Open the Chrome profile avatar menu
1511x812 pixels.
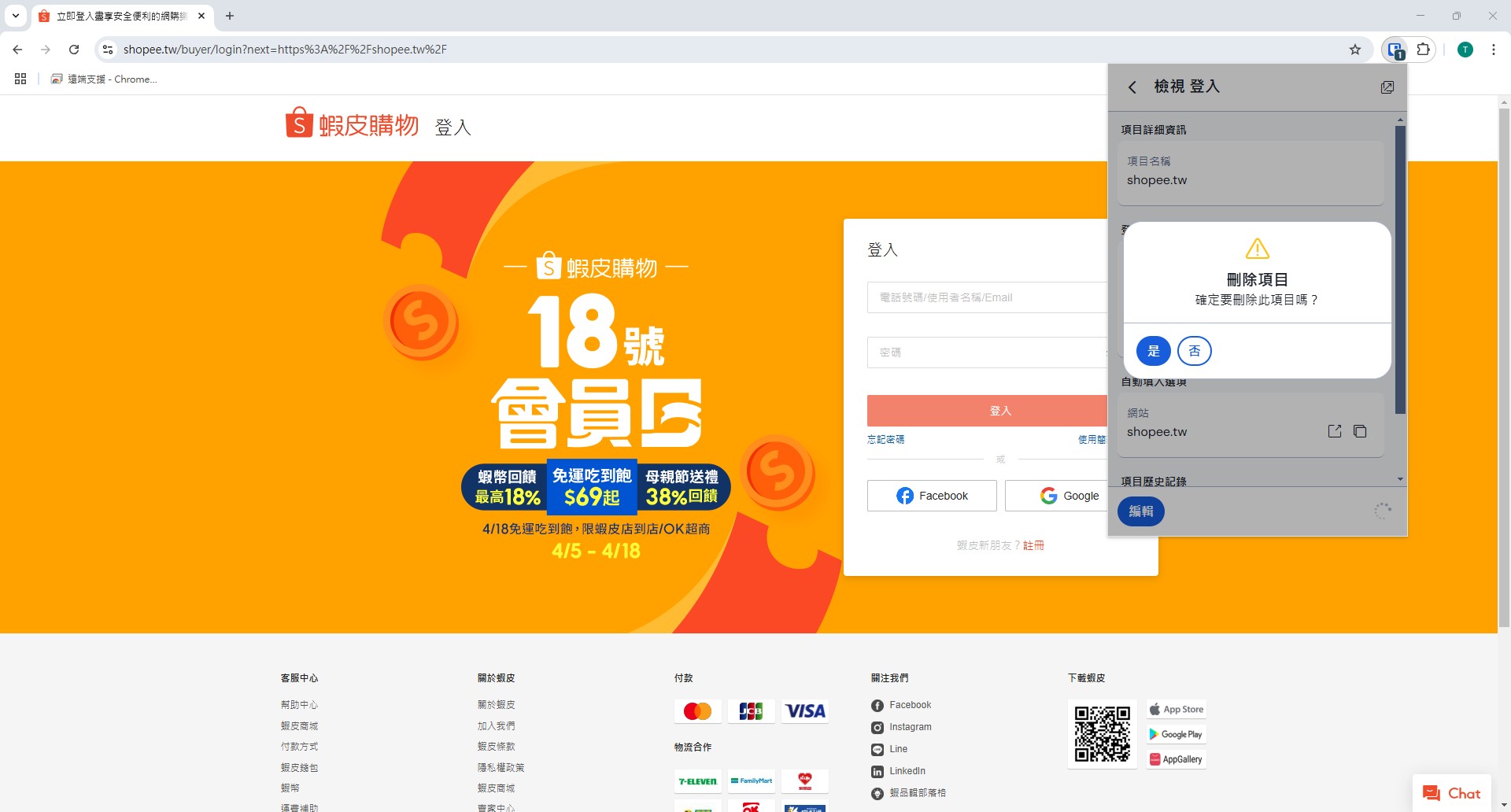point(1465,50)
